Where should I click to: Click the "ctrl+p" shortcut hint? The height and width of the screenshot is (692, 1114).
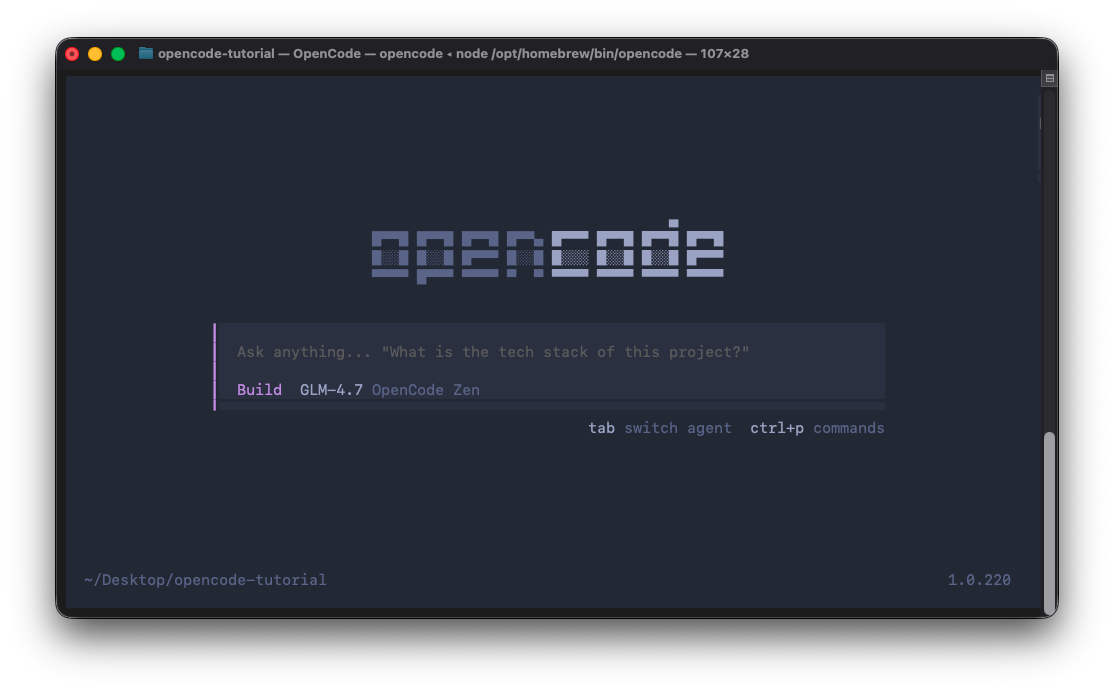[x=777, y=428]
